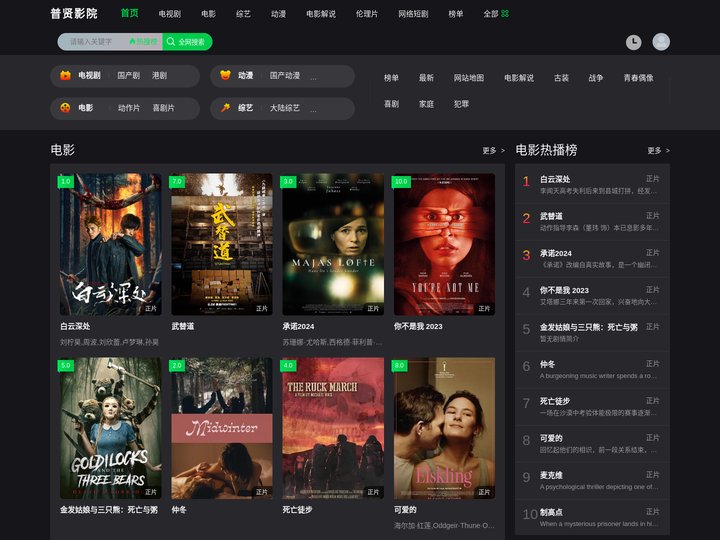This screenshot has width=720, height=540.
Task: Open 电影解说 in top navigation
Action: [x=321, y=14]
